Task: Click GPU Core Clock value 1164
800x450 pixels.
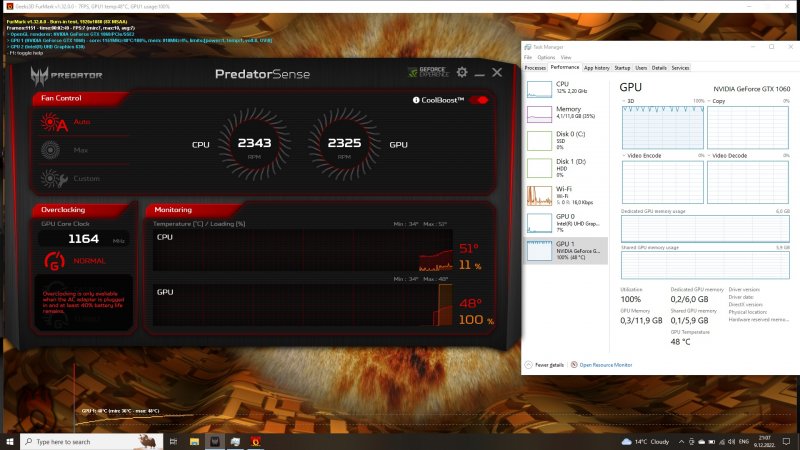Action: [x=84, y=239]
